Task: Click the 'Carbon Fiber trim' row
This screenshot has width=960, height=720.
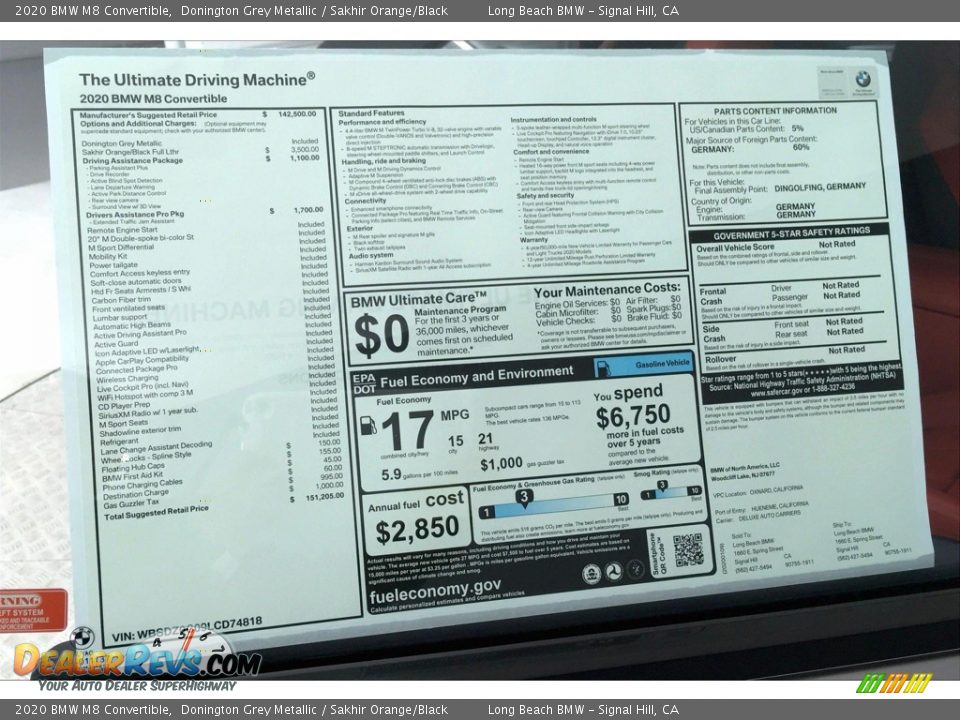Action: [121, 300]
